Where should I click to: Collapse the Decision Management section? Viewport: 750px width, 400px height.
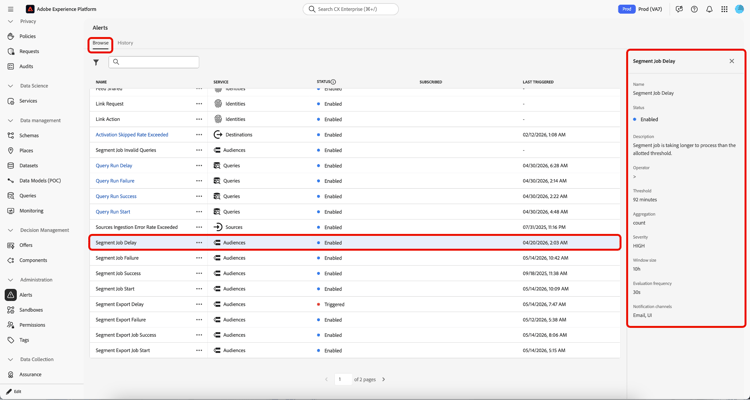(x=11, y=230)
